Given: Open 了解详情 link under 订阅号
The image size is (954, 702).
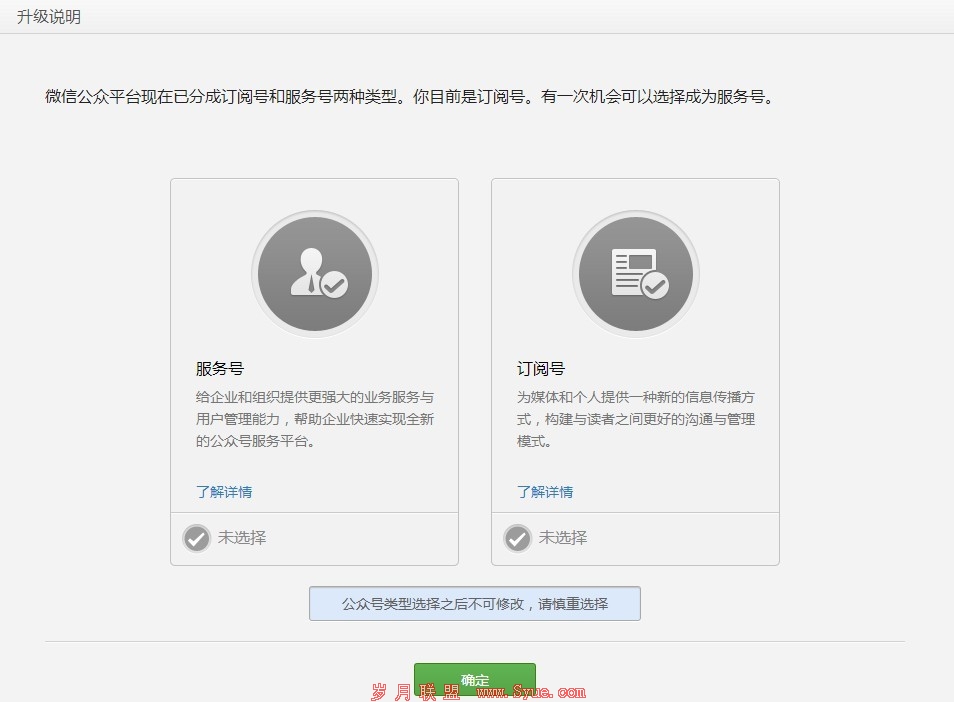Looking at the screenshot, I should click(x=545, y=492).
